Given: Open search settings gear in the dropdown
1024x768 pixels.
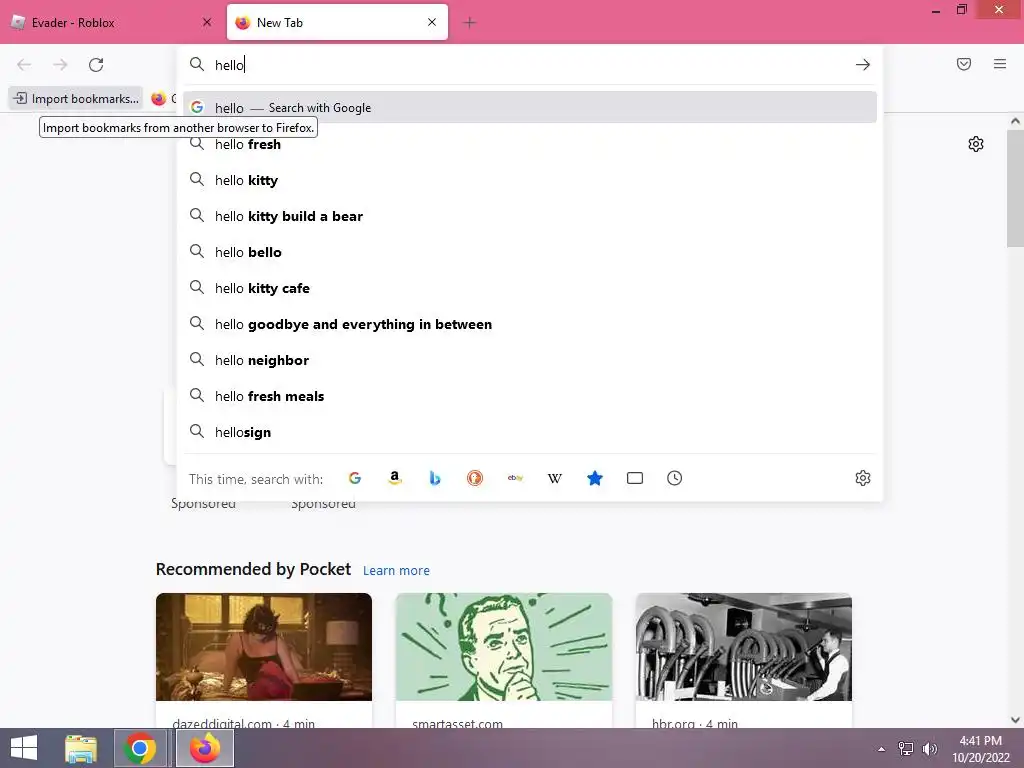Looking at the screenshot, I should [863, 478].
